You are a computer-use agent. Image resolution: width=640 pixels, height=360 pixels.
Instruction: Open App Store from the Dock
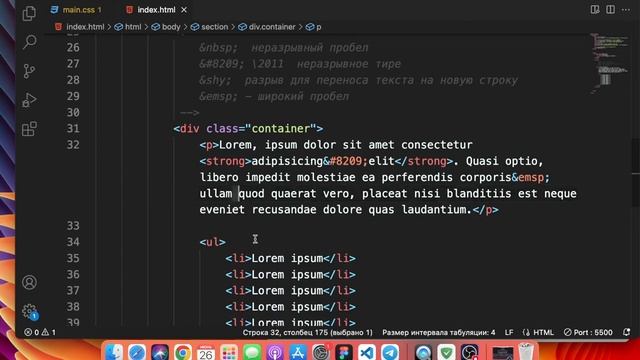(298, 352)
